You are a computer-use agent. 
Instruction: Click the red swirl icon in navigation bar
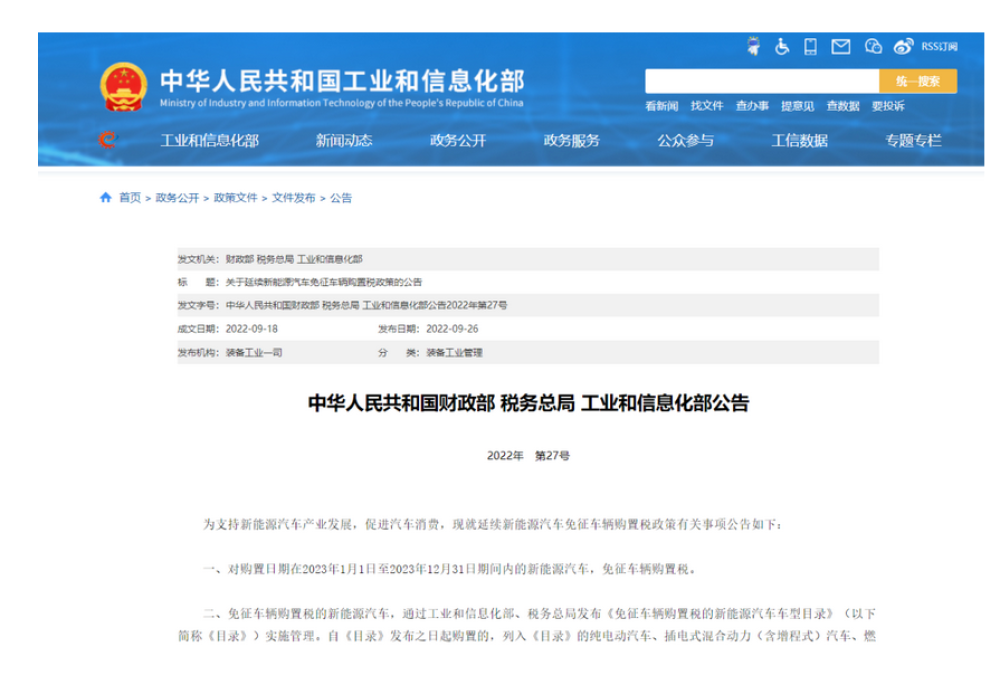(108, 140)
